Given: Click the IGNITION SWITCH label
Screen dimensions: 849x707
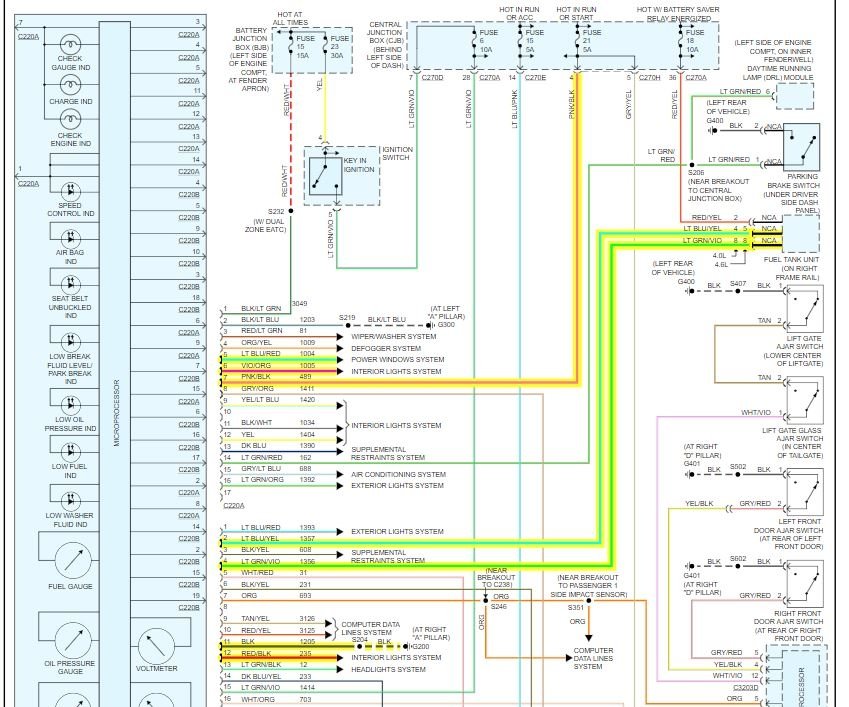Looking at the screenshot, I should coord(397,153).
